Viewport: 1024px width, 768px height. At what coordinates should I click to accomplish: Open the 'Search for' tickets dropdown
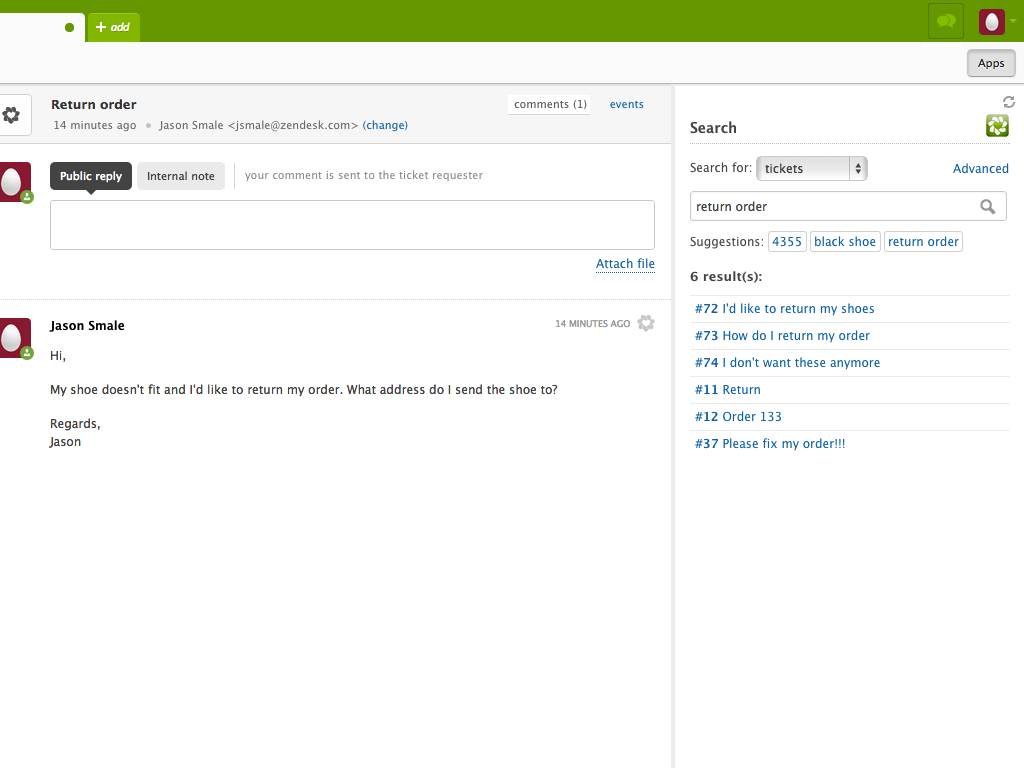[811, 168]
